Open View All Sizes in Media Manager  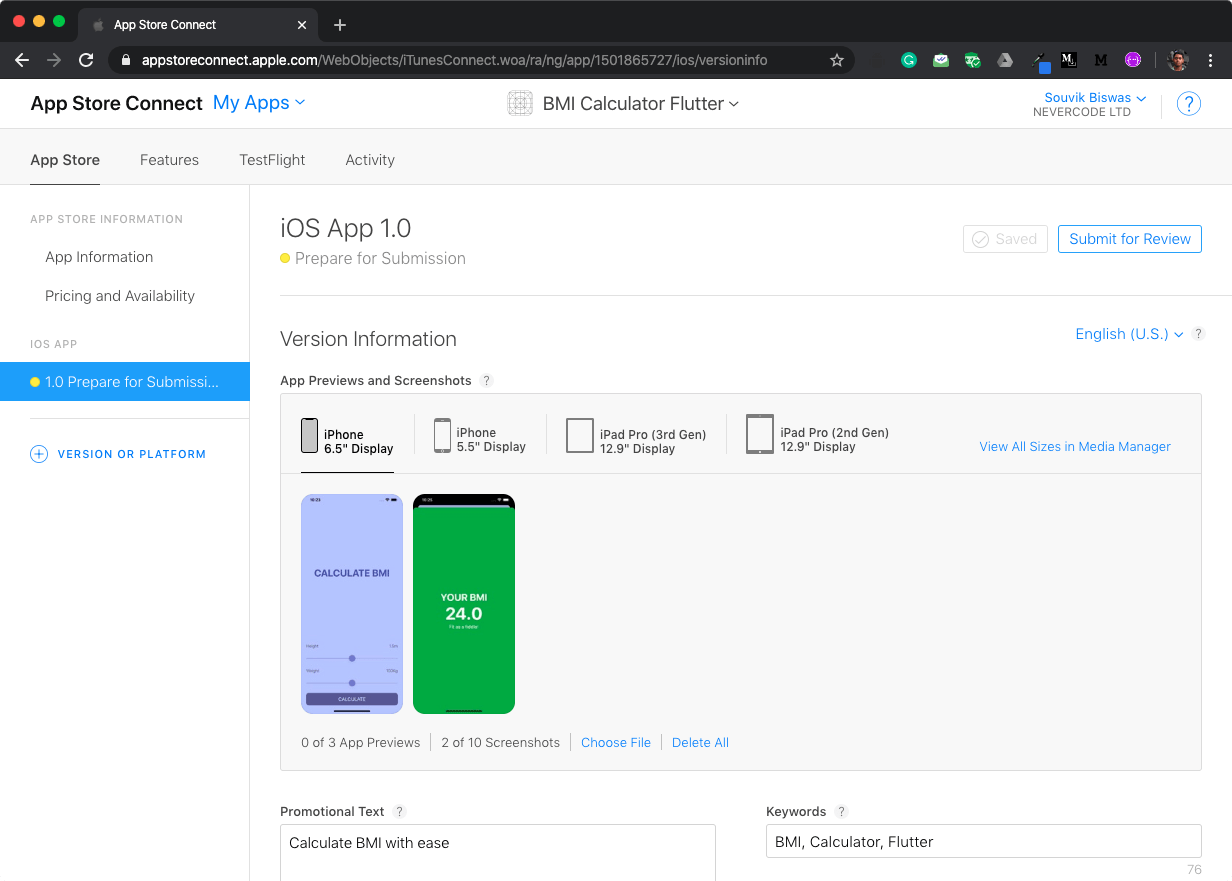coord(1075,447)
